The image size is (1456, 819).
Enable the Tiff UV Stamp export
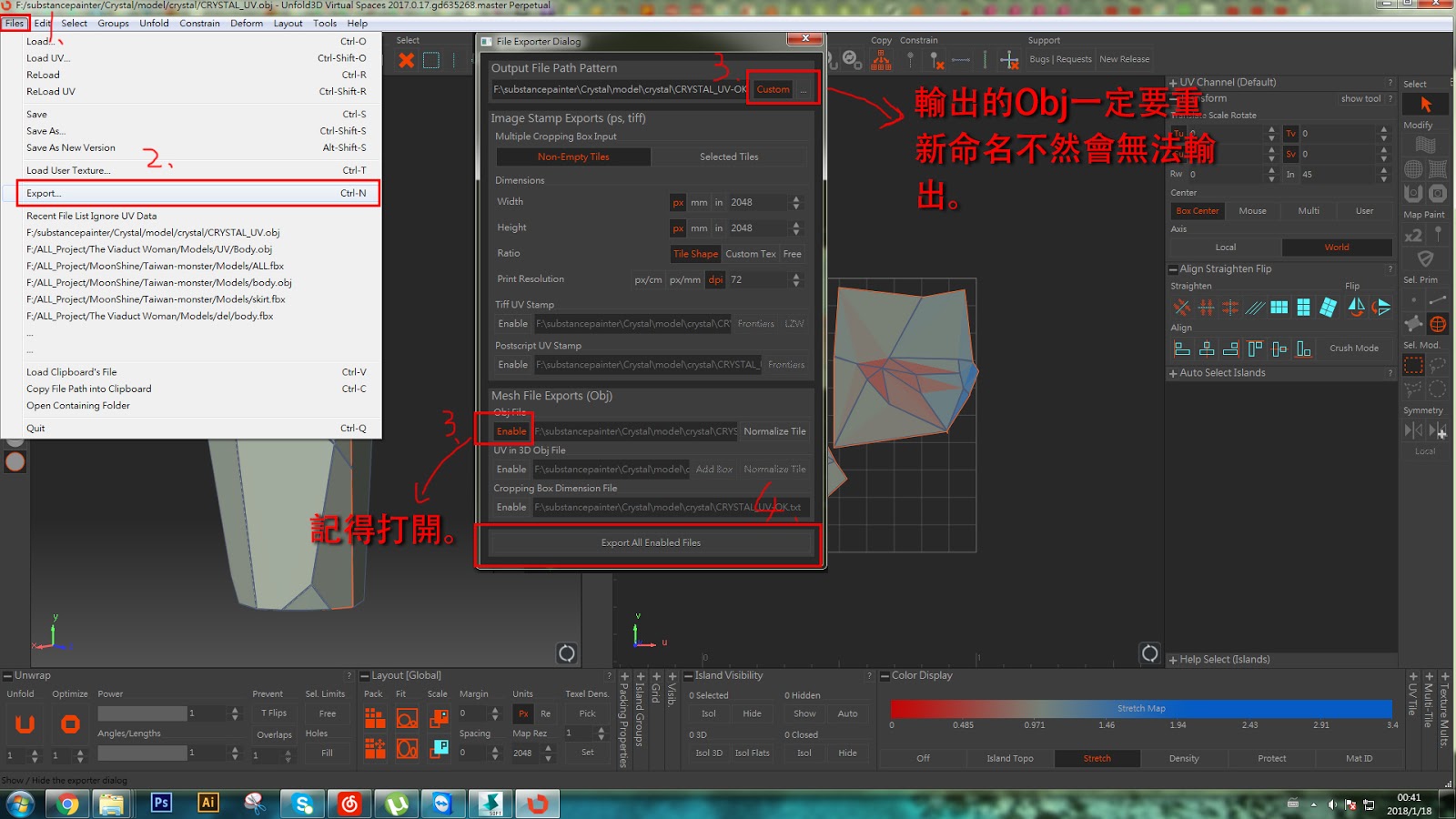[513, 324]
